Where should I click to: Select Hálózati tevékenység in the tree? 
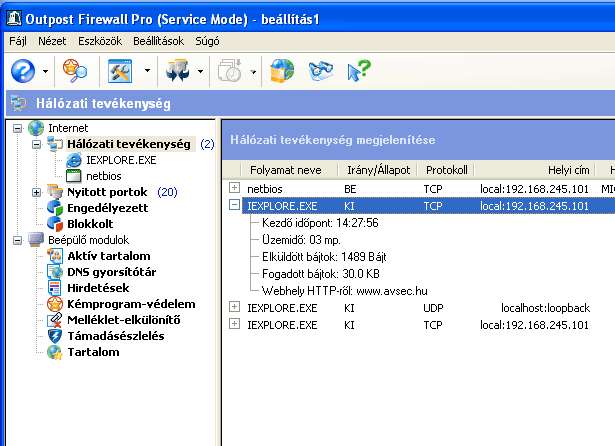point(129,144)
